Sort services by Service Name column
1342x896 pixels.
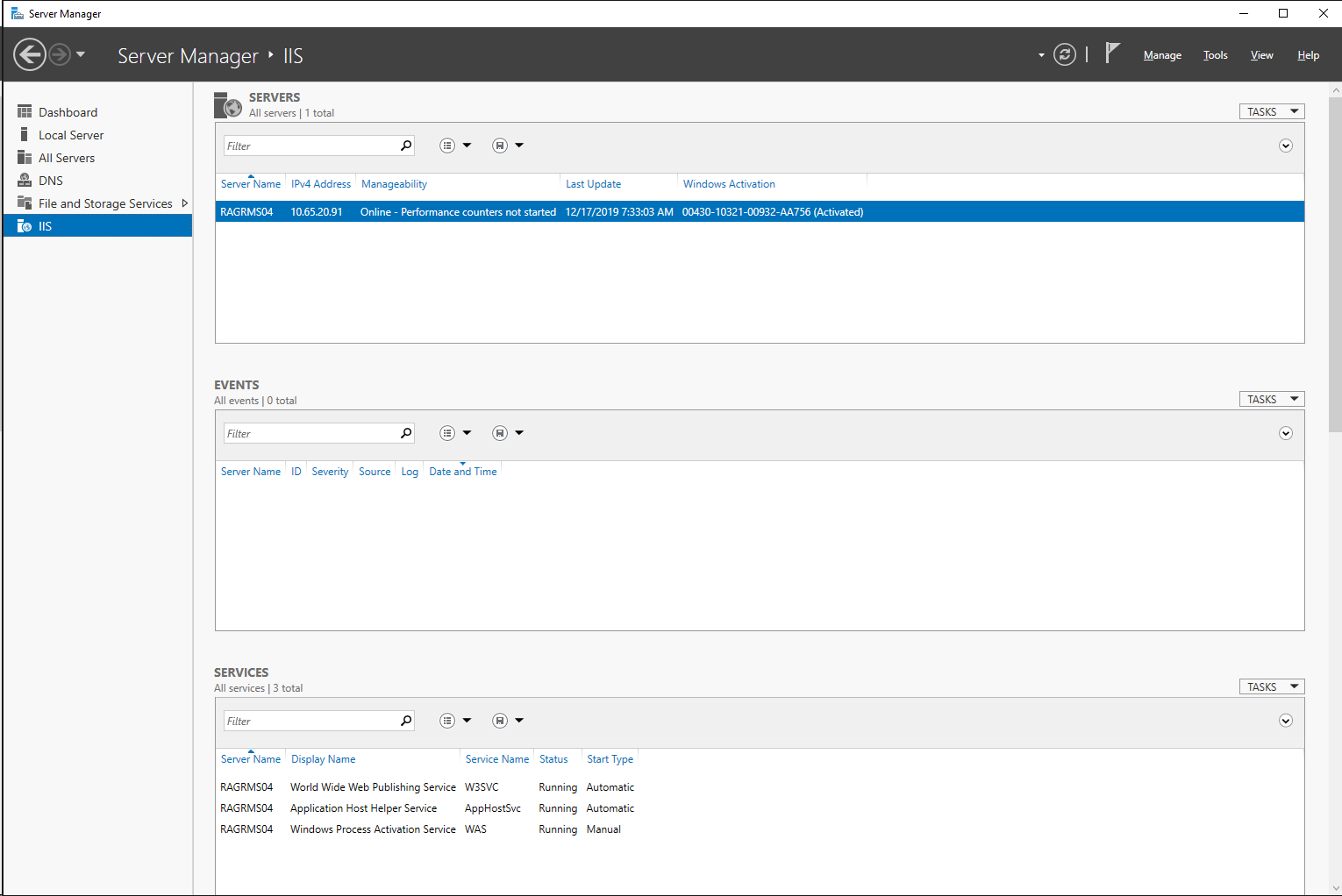[497, 759]
